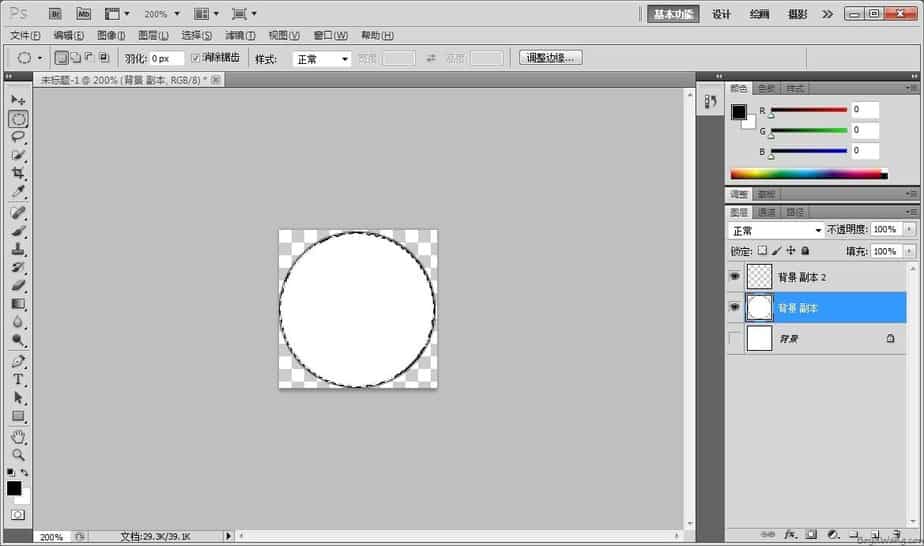Screen dimensions: 924x546
Task: Open the 滤镜 (Filter) menu
Action: tap(240, 35)
